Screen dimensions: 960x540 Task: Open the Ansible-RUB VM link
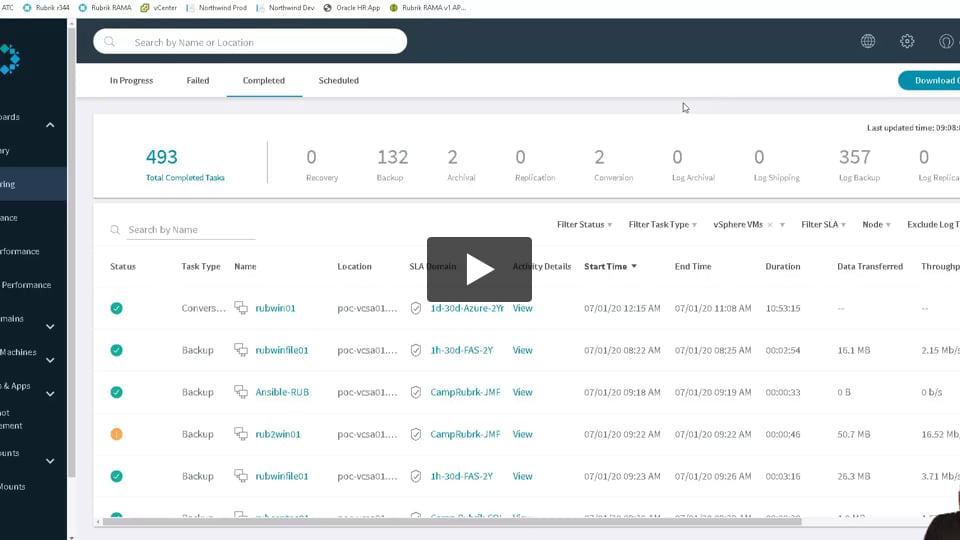pos(282,392)
